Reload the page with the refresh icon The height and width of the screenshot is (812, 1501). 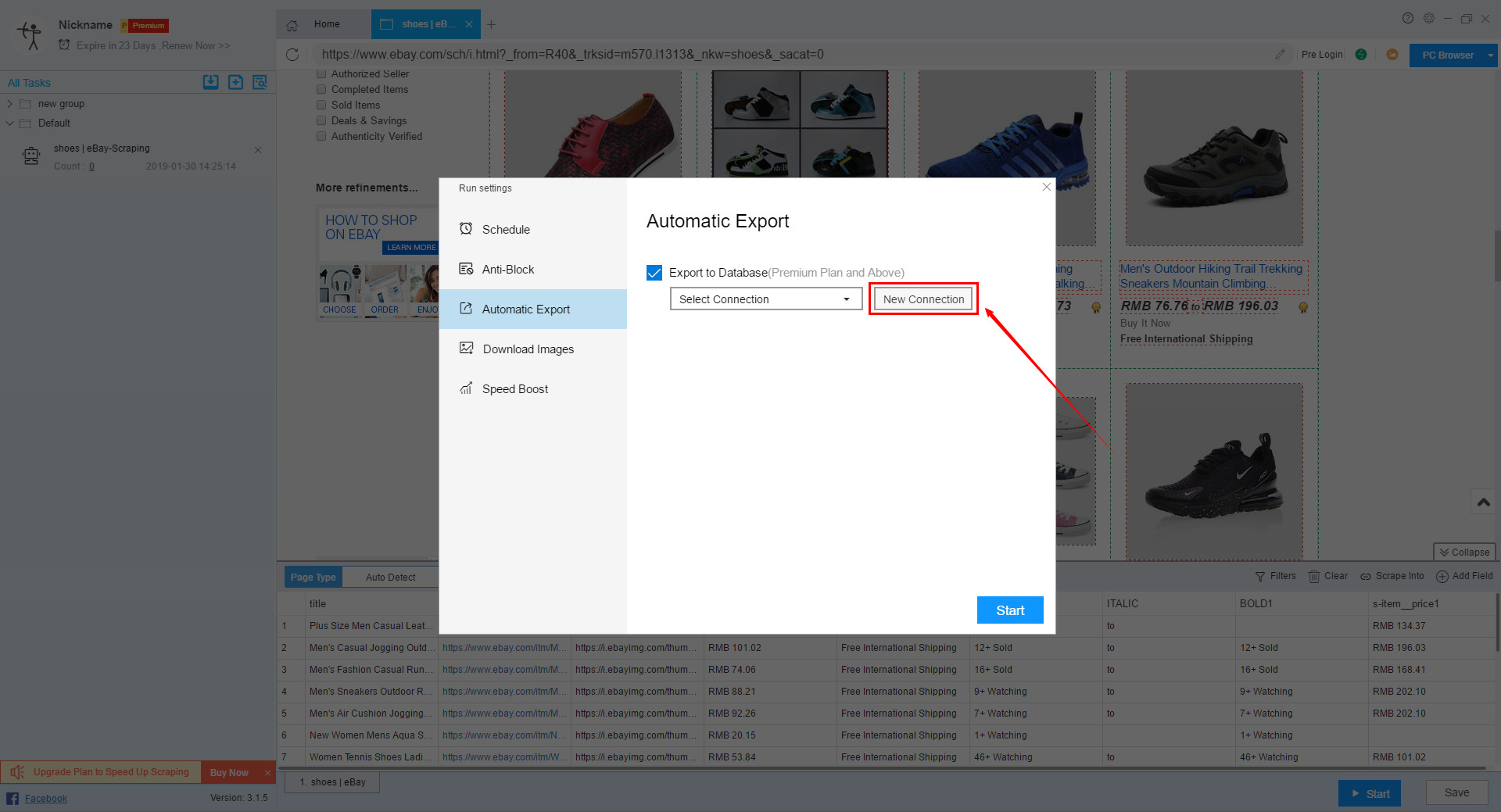(x=292, y=55)
